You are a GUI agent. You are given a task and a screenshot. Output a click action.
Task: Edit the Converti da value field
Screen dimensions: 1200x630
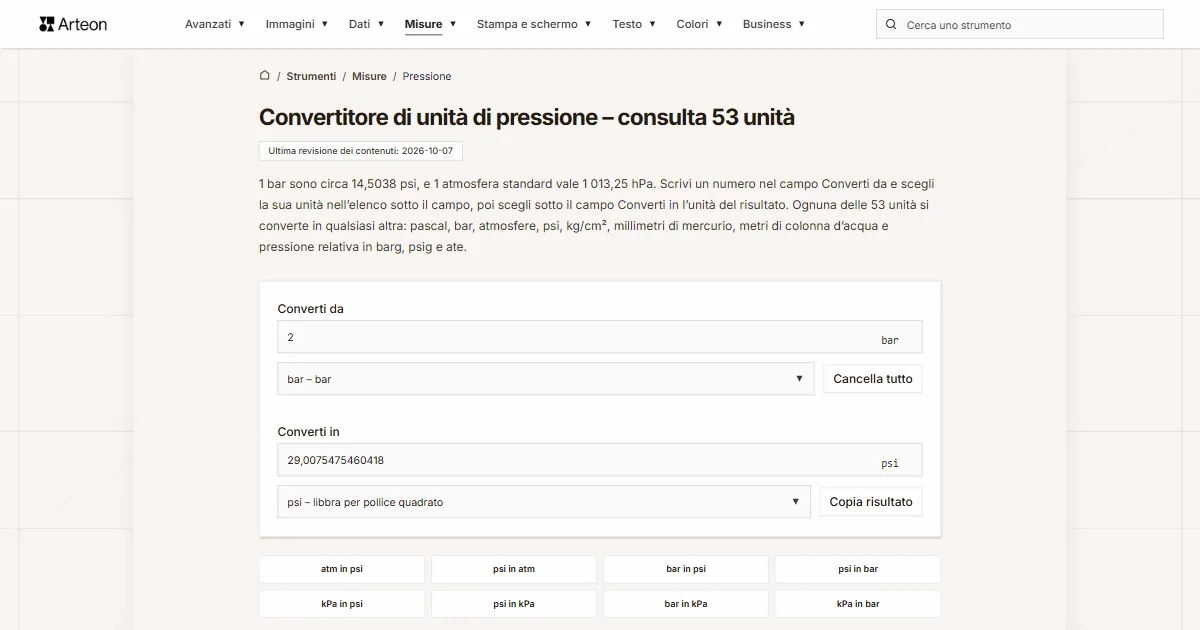pyautogui.click(x=600, y=337)
